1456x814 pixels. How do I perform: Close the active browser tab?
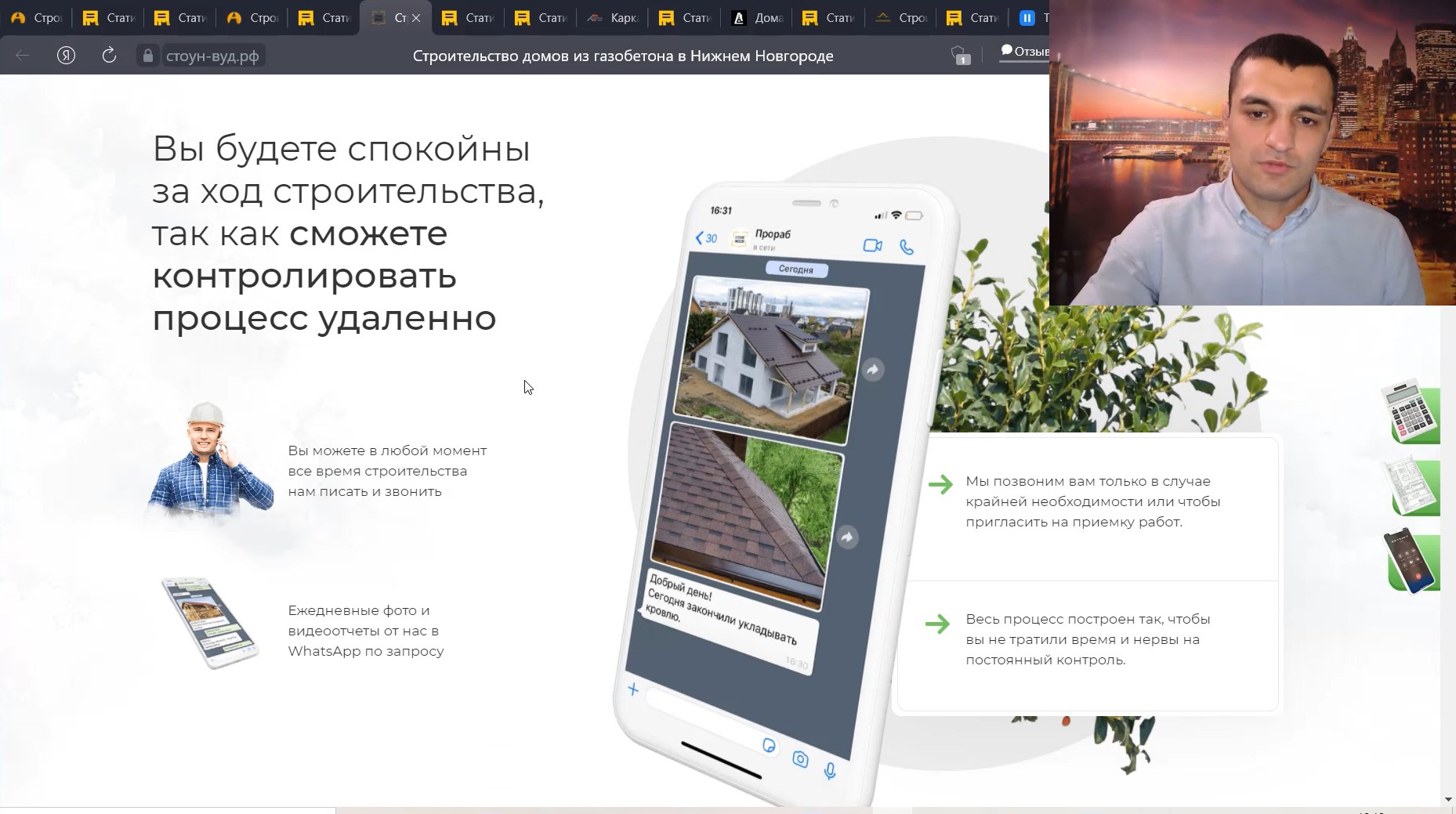coord(416,18)
